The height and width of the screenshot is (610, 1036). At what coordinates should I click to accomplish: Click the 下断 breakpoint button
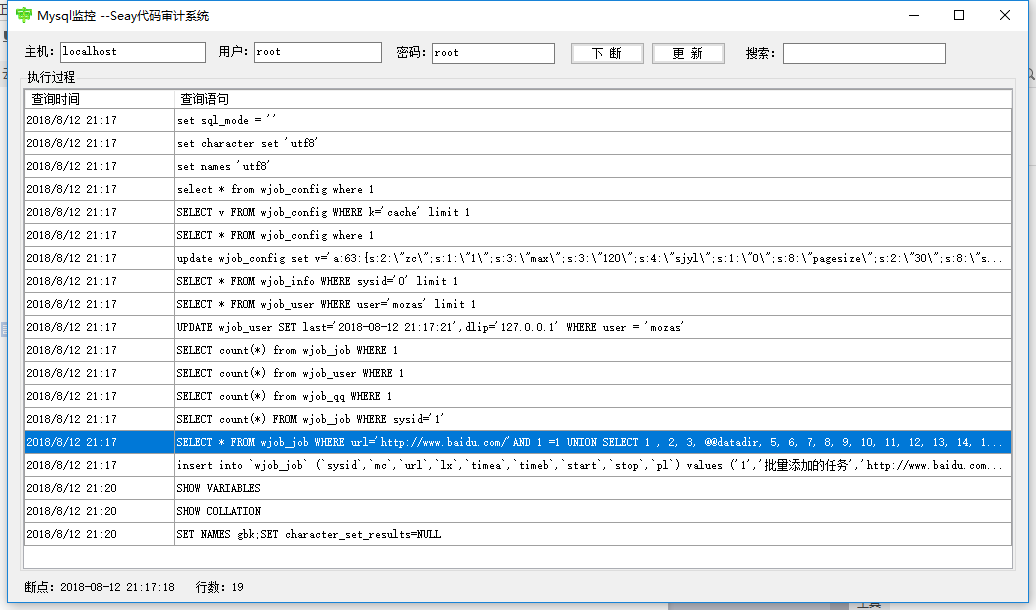(x=607, y=53)
